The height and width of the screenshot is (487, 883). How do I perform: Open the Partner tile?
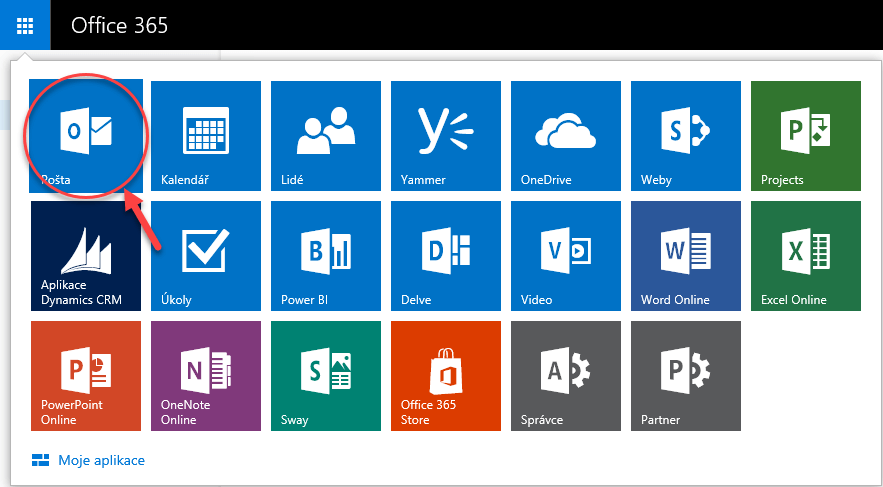(686, 376)
